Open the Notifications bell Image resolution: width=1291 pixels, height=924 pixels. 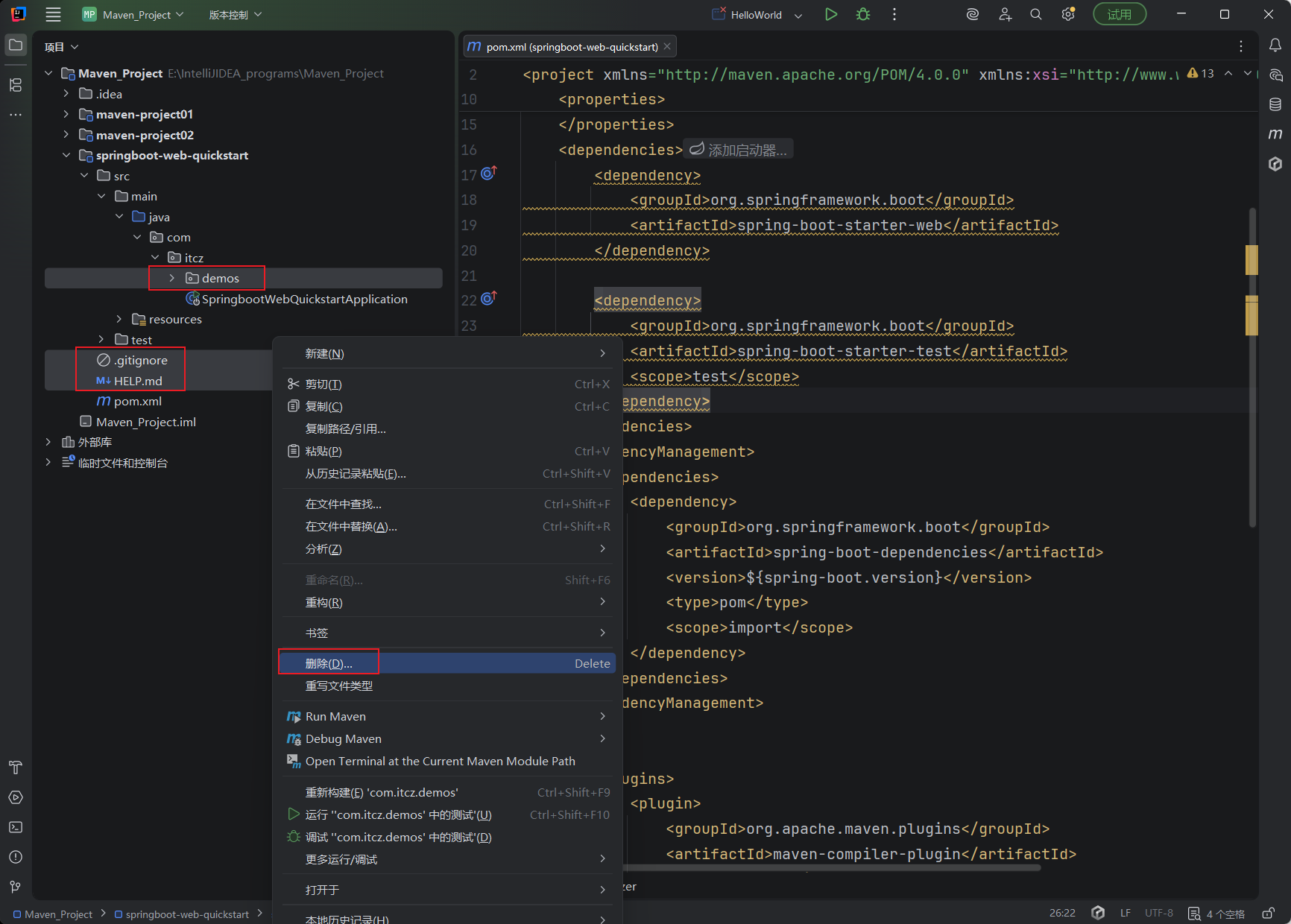[x=1275, y=45]
